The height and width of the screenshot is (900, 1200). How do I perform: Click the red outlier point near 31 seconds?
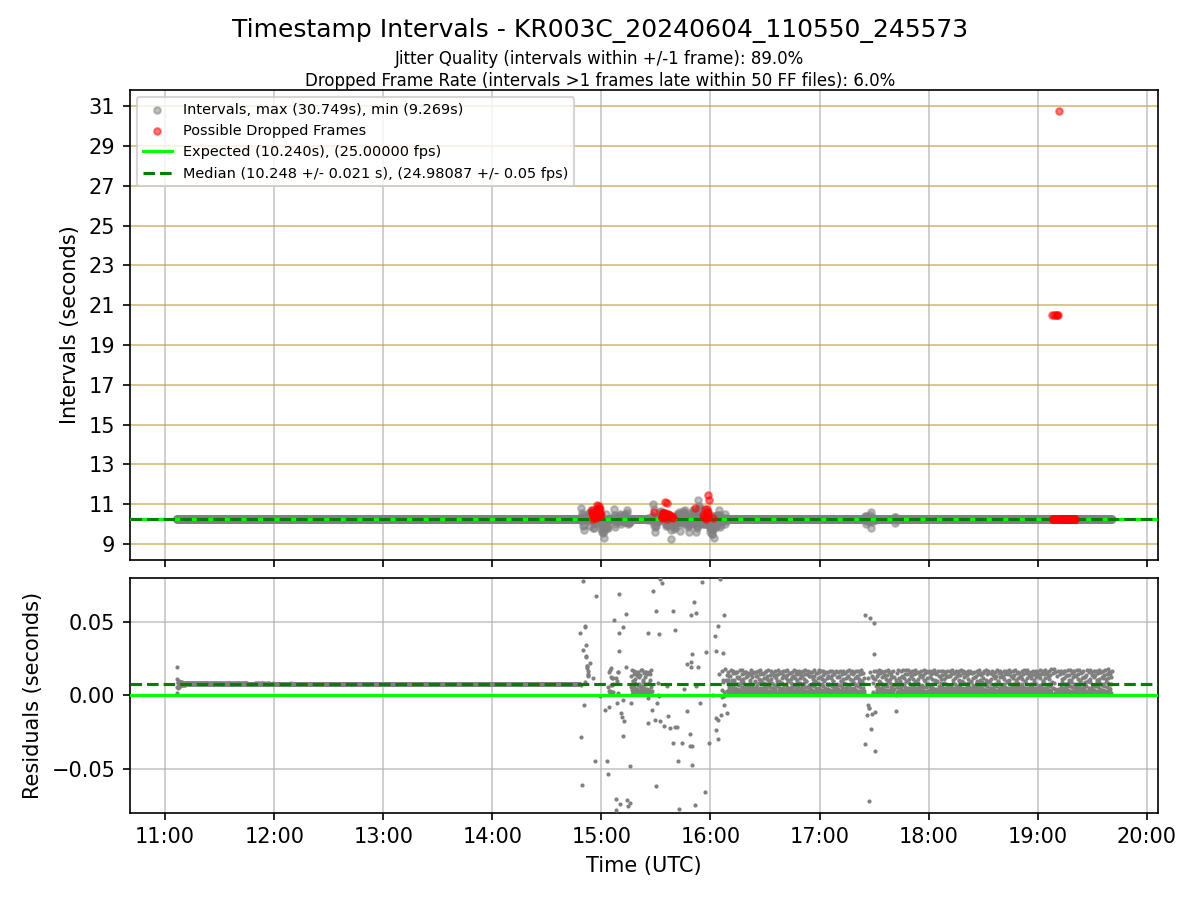(x=1059, y=111)
